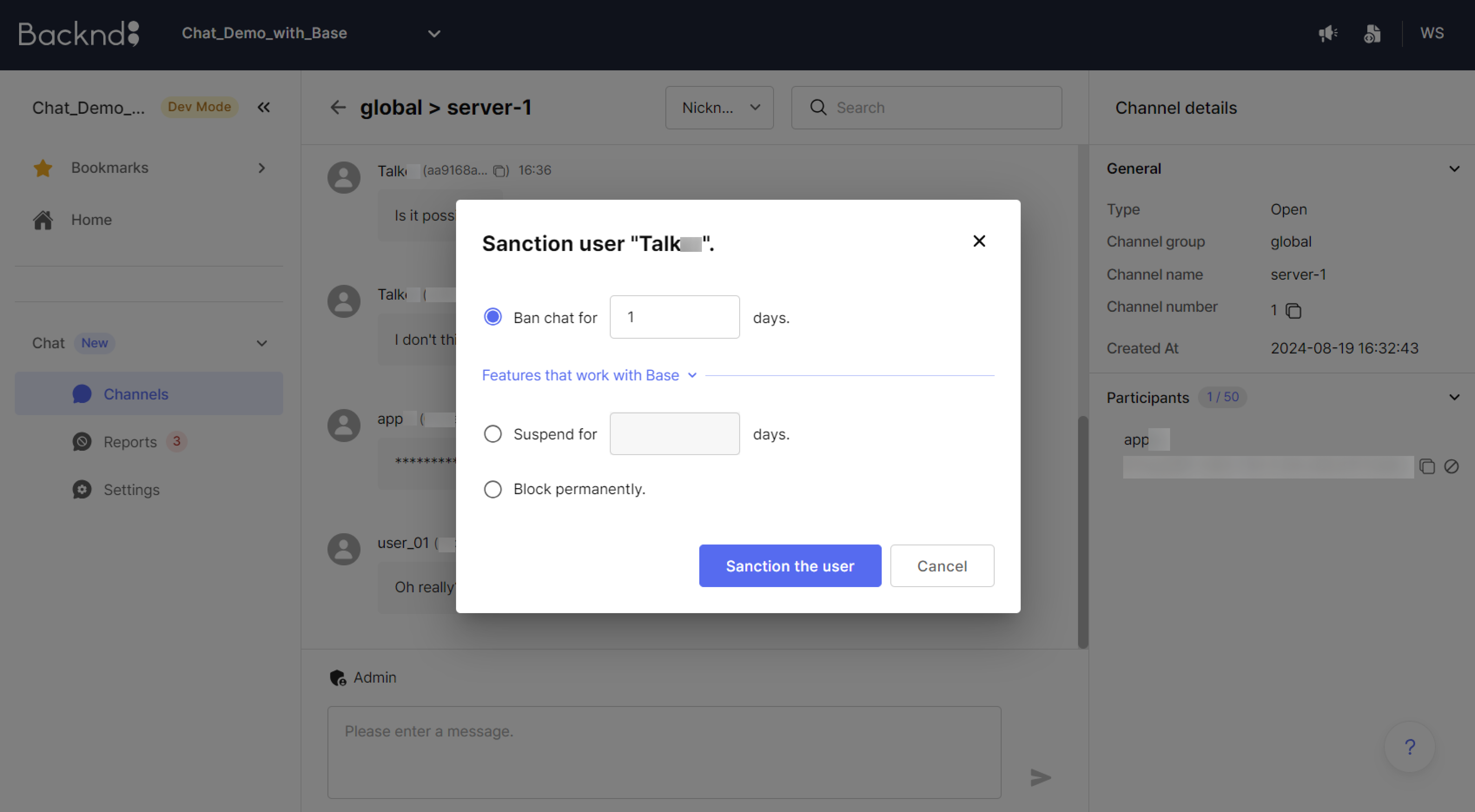Viewport: 1475px width, 812px height.
Task: Click the Bookmarks menu label
Action: point(109,168)
